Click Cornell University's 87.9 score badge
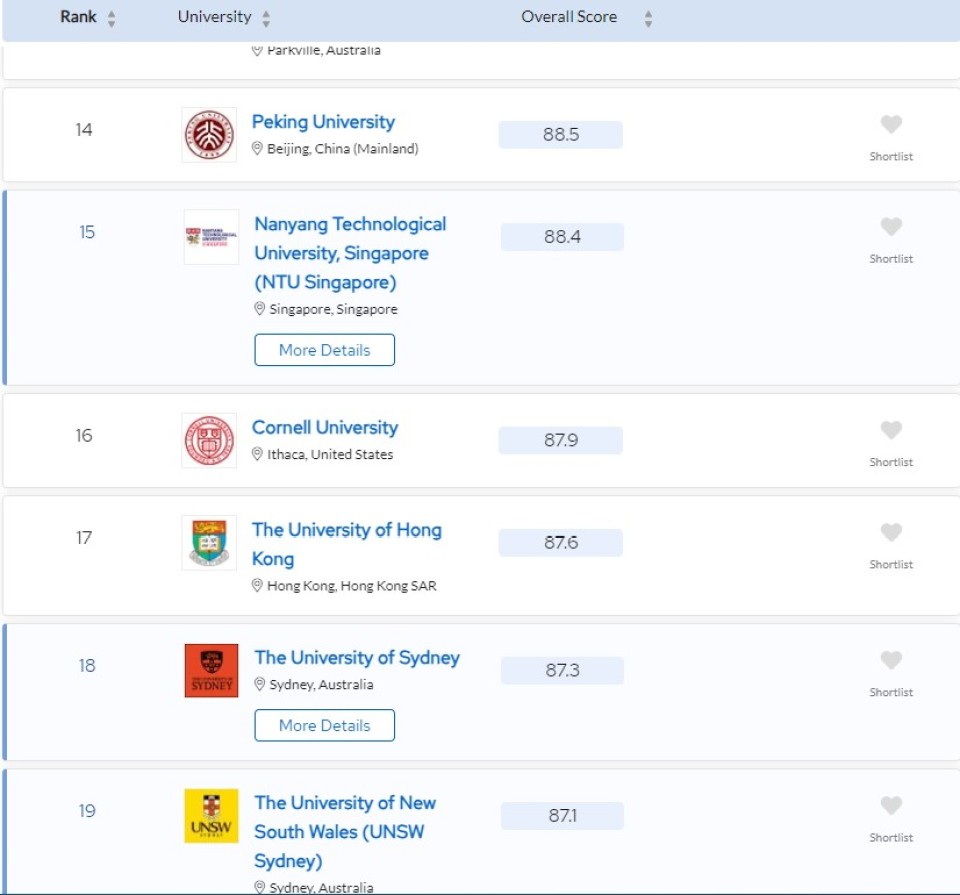Viewport: 960px width, 895px height. pos(561,440)
